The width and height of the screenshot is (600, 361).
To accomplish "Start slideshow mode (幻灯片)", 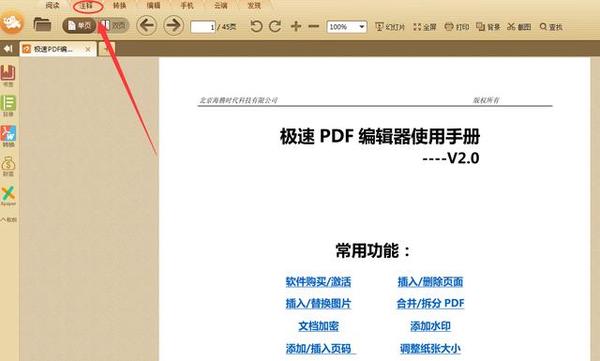I will pyautogui.click(x=390, y=27).
